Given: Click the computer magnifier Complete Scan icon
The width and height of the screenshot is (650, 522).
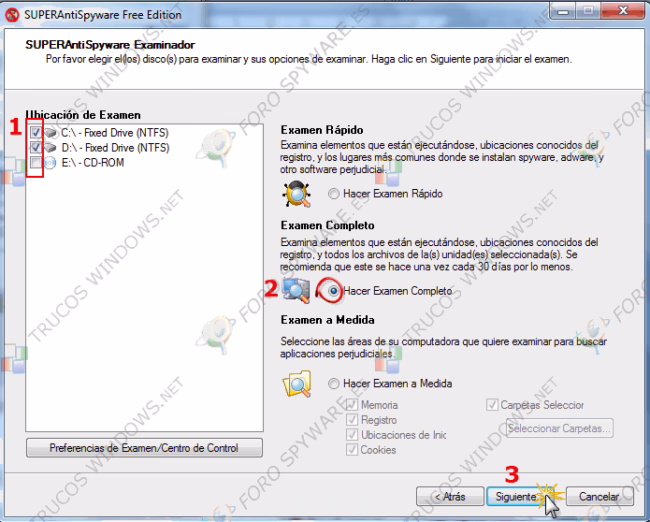Looking at the screenshot, I should pos(296,291).
